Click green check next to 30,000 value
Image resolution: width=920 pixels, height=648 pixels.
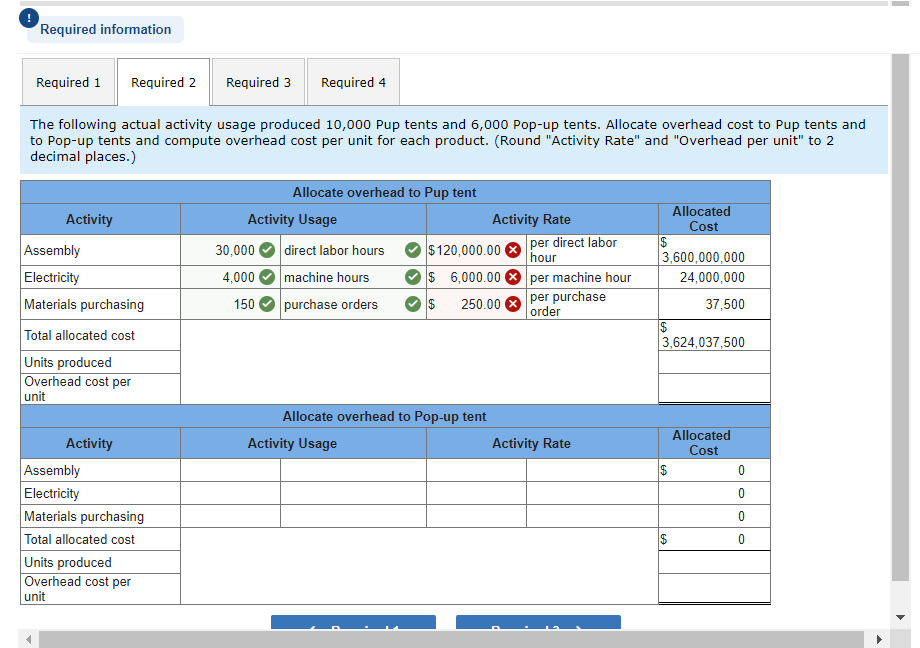click(x=267, y=250)
